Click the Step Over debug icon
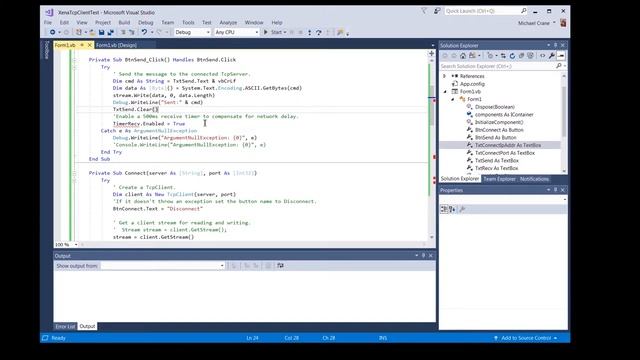 [319, 32]
